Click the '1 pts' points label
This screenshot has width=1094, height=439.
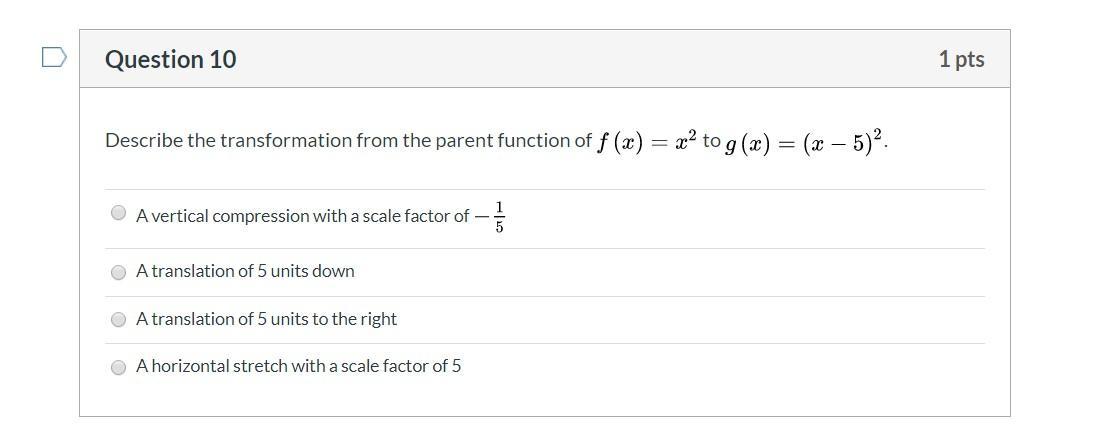(x=961, y=59)
